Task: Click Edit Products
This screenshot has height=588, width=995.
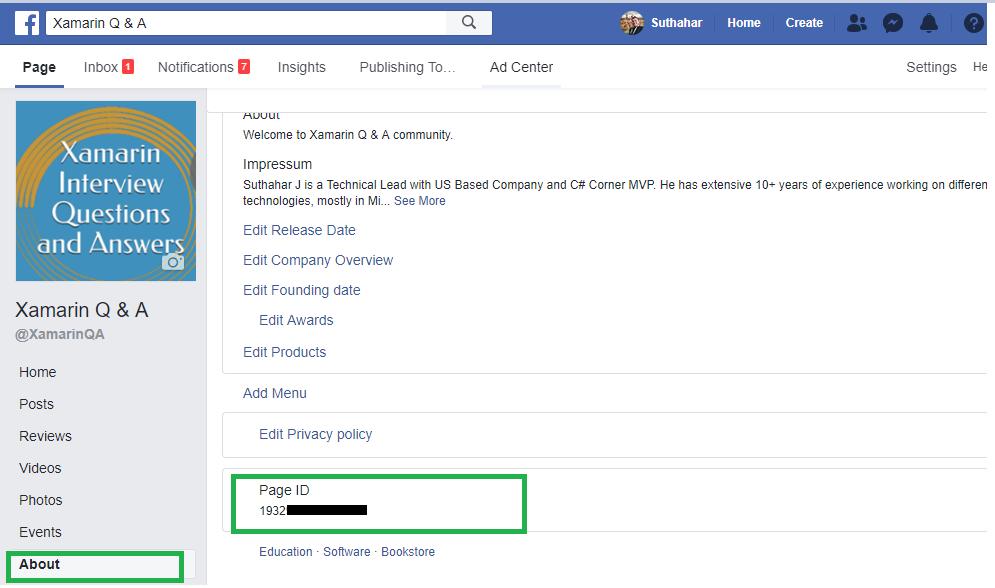Action: click(x=284, y=352)
